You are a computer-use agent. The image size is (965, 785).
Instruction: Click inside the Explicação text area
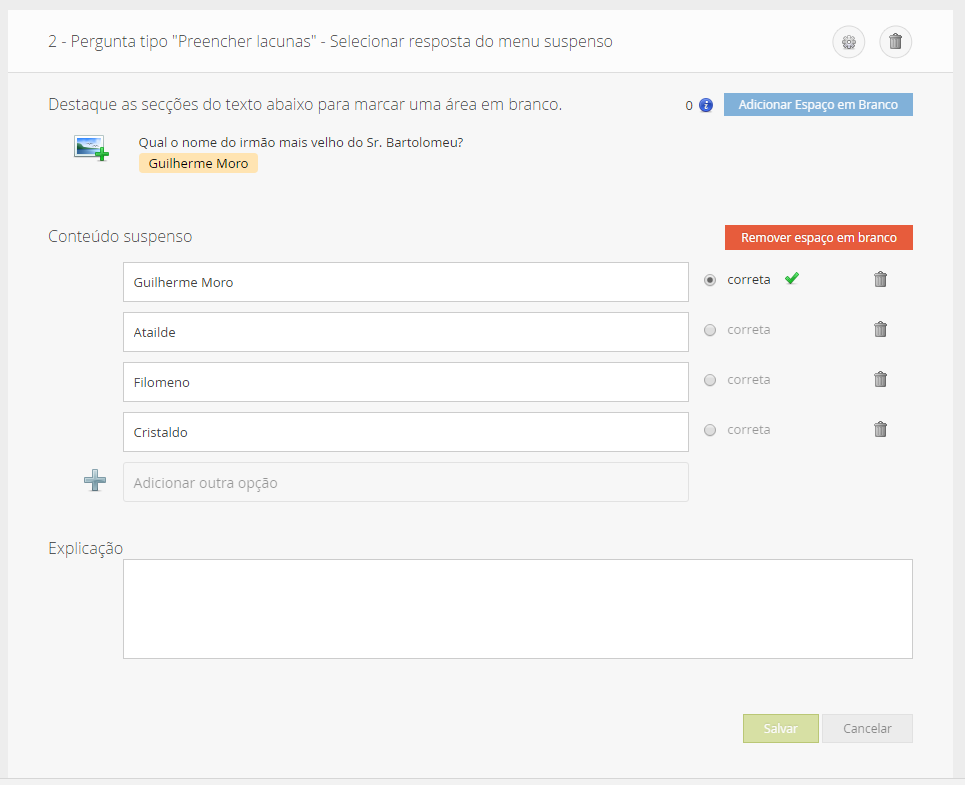pyautogui.click(x=517, y=608)
